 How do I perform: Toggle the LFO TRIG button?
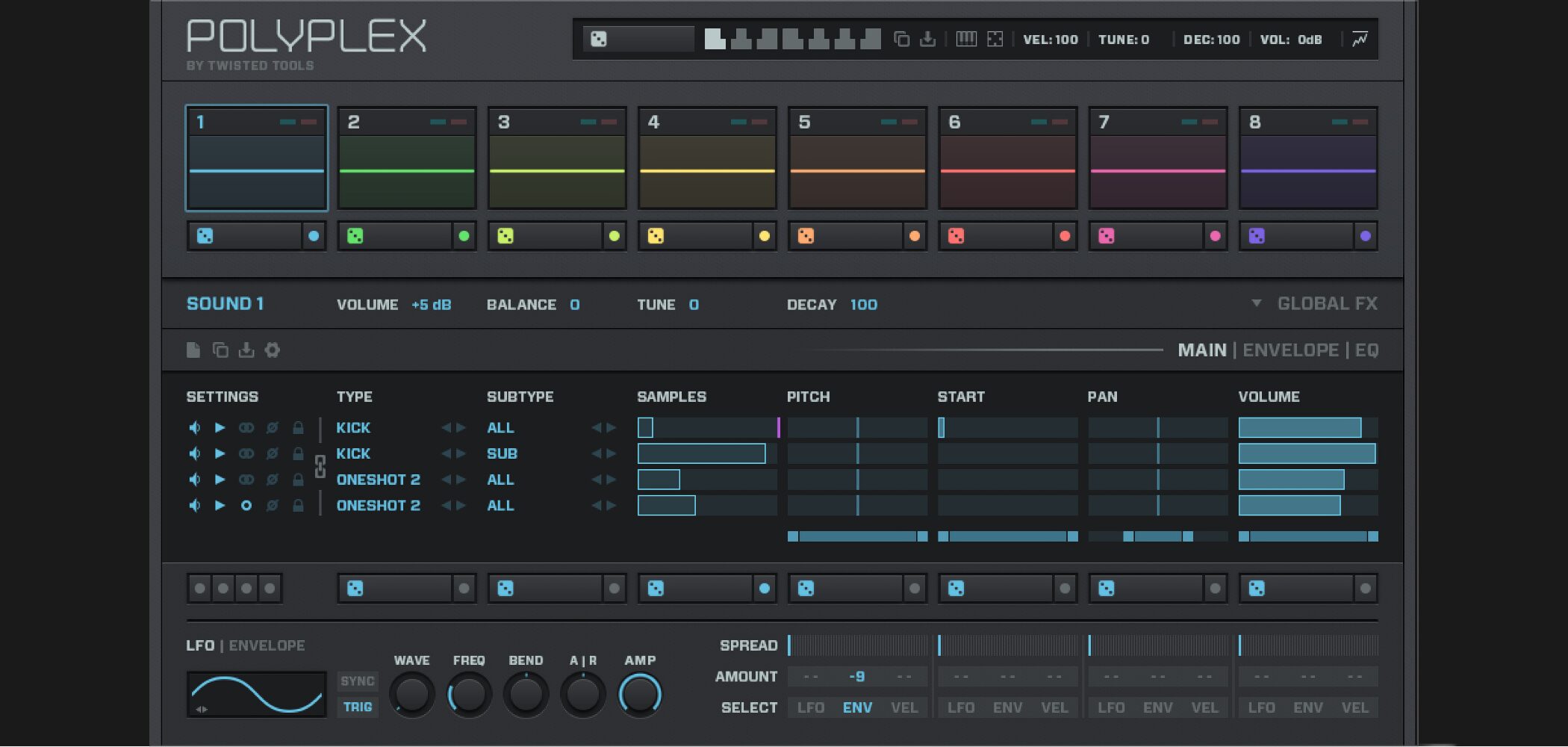(x=358, y=707)
